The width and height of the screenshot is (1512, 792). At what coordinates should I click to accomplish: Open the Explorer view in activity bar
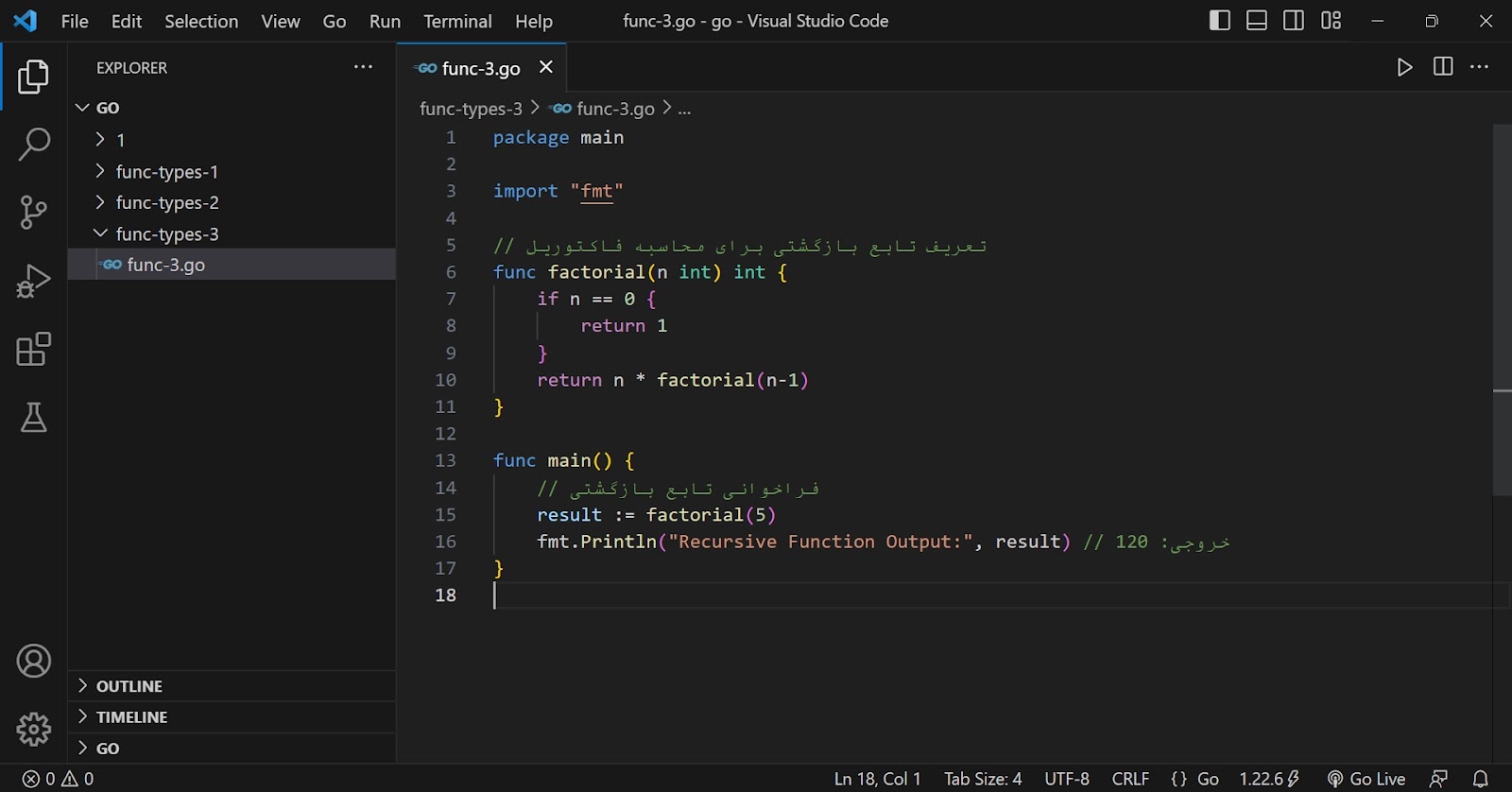(x=33, y=77)
